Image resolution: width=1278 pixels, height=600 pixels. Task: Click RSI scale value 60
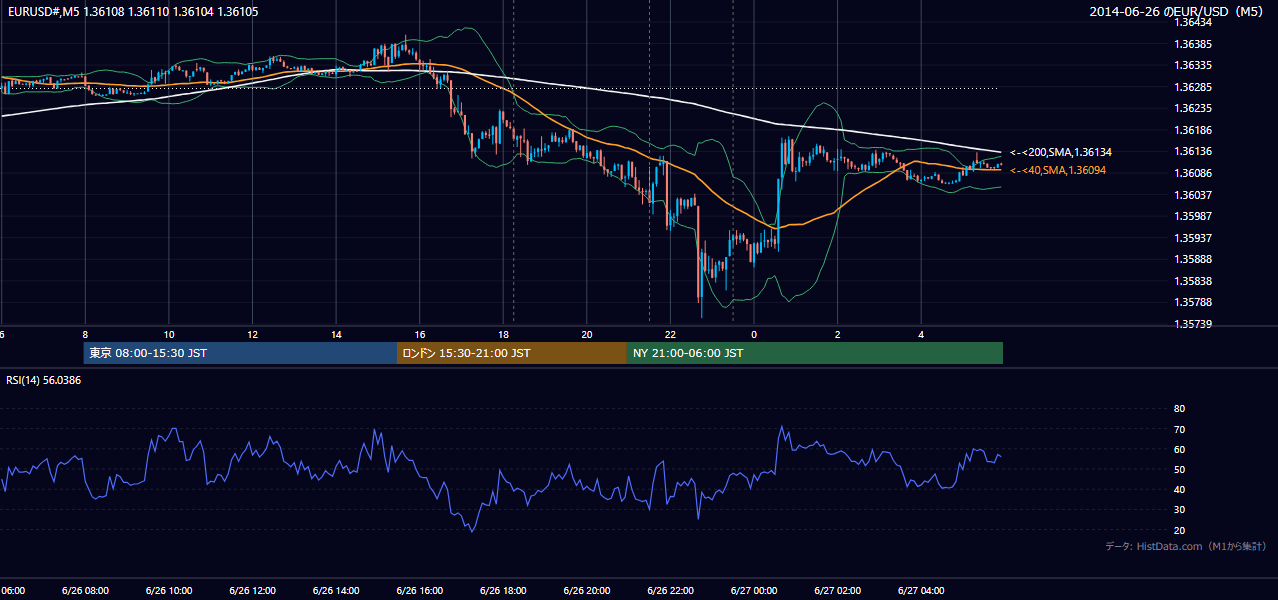point(1179,449)
